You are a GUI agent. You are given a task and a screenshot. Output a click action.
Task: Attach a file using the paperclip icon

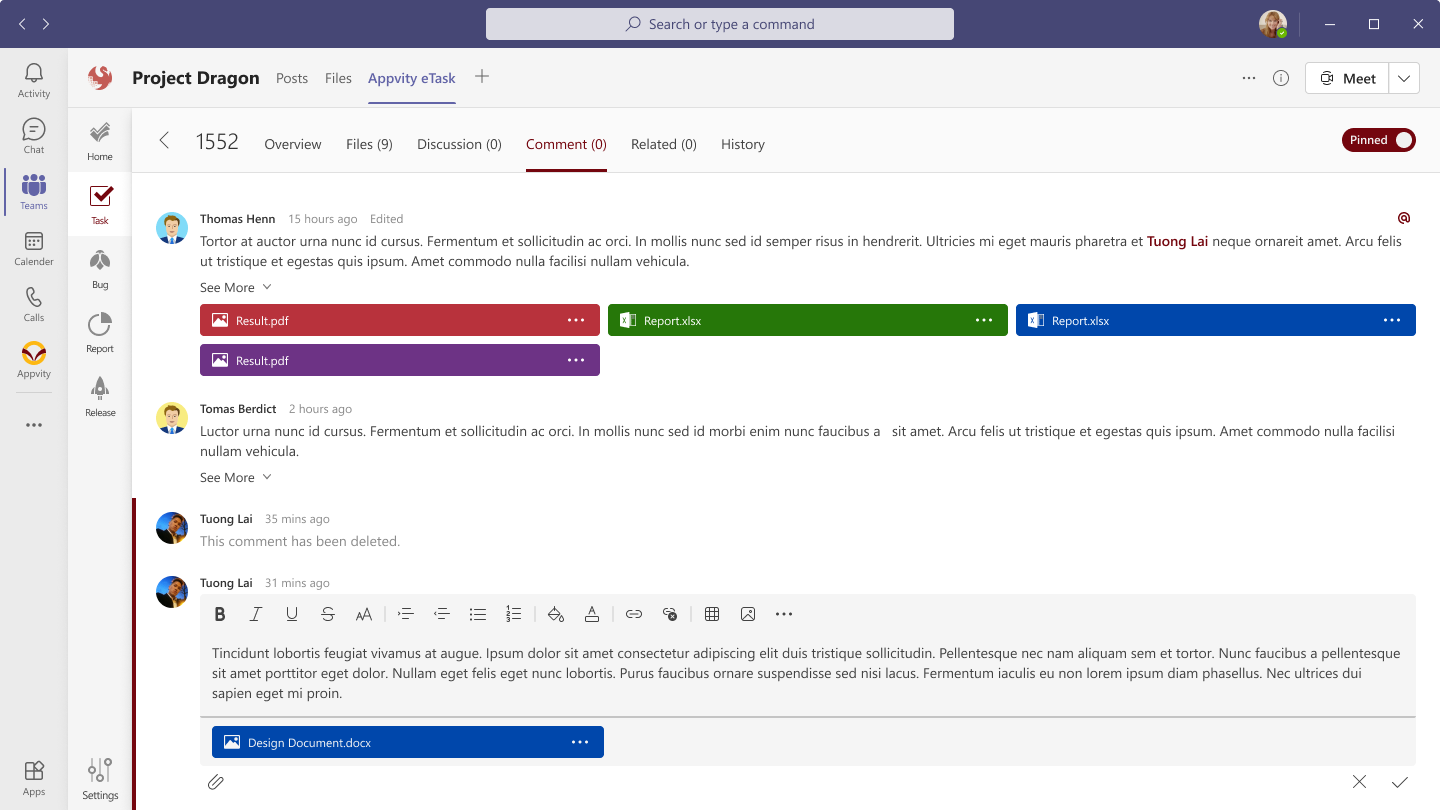[x=216, y=782]
